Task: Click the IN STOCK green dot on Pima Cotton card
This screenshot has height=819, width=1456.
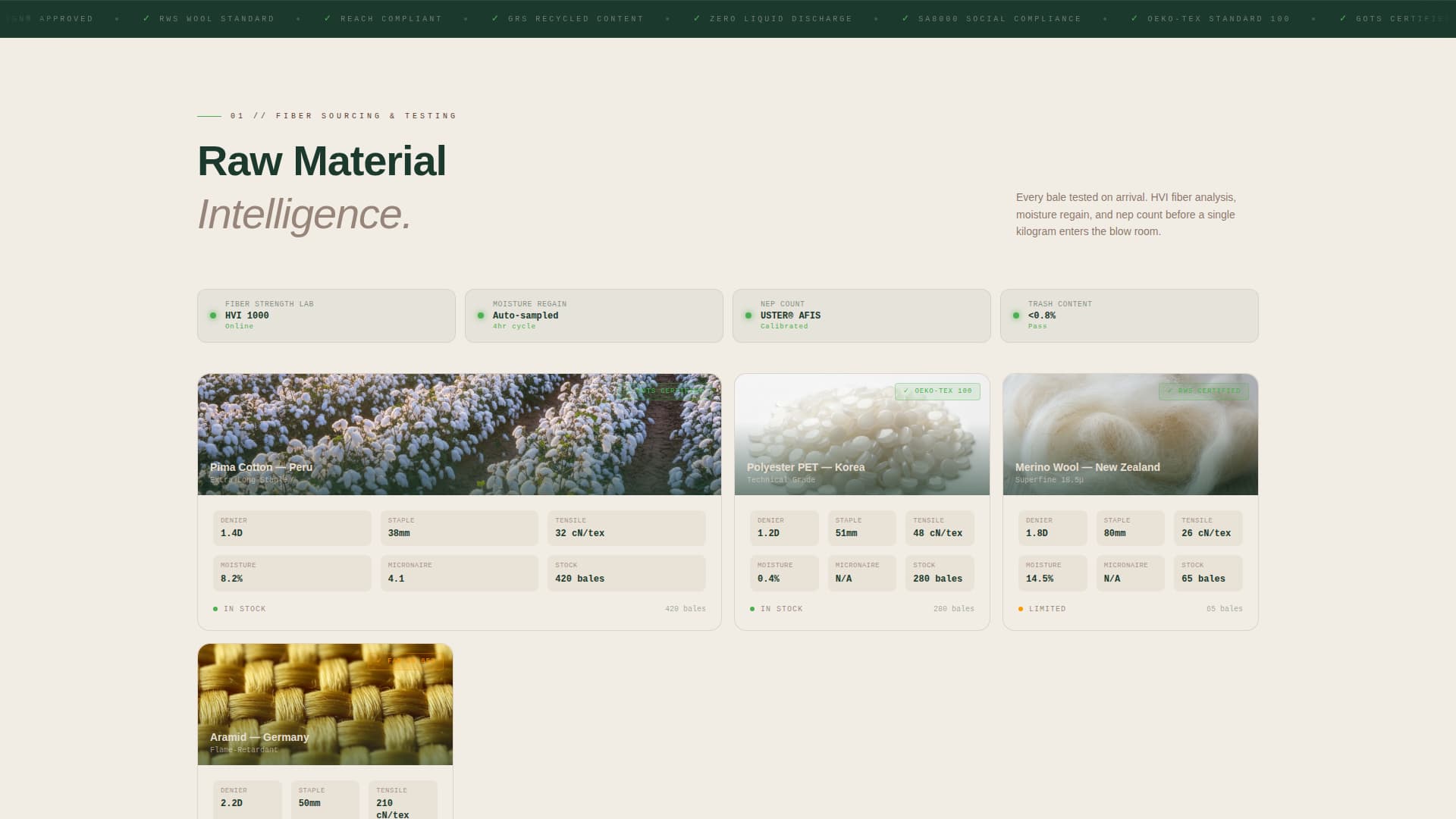Action: point(215,608)
